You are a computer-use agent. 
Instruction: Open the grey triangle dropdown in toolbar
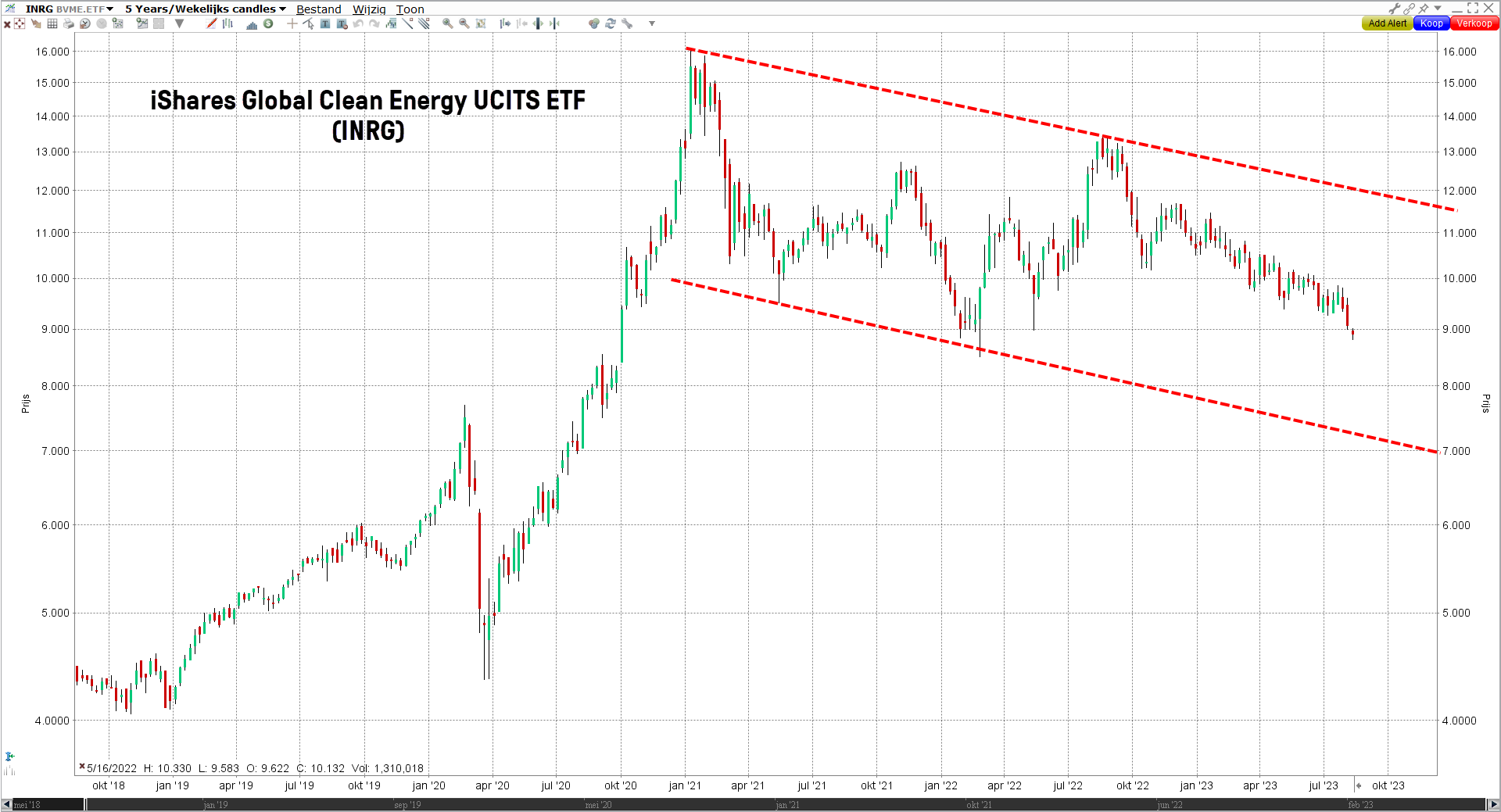[179, 23]
